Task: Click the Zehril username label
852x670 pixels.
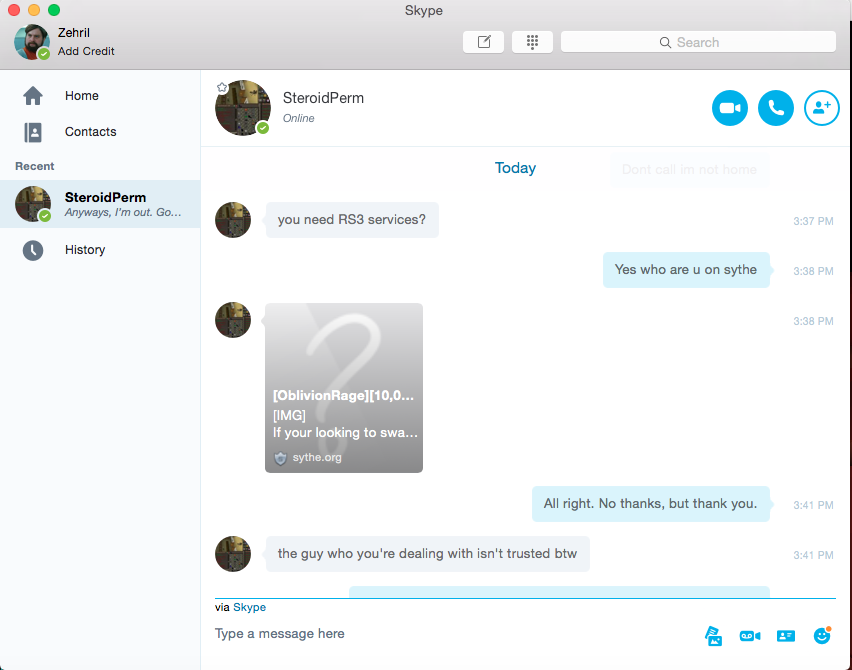Action: (x=74, y=33)
